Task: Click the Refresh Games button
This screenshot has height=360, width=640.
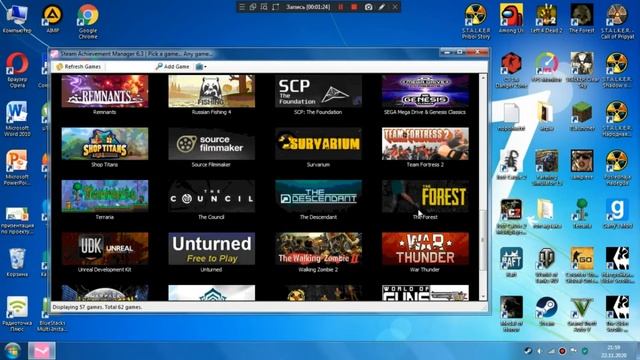Action: click(x=78, y=67)
